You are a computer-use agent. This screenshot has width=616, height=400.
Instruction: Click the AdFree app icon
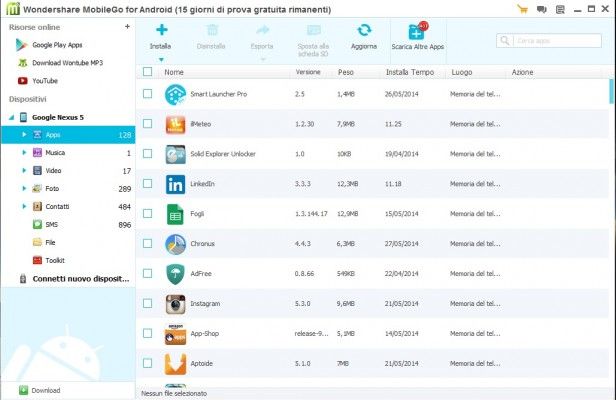[x=175, y=274]
